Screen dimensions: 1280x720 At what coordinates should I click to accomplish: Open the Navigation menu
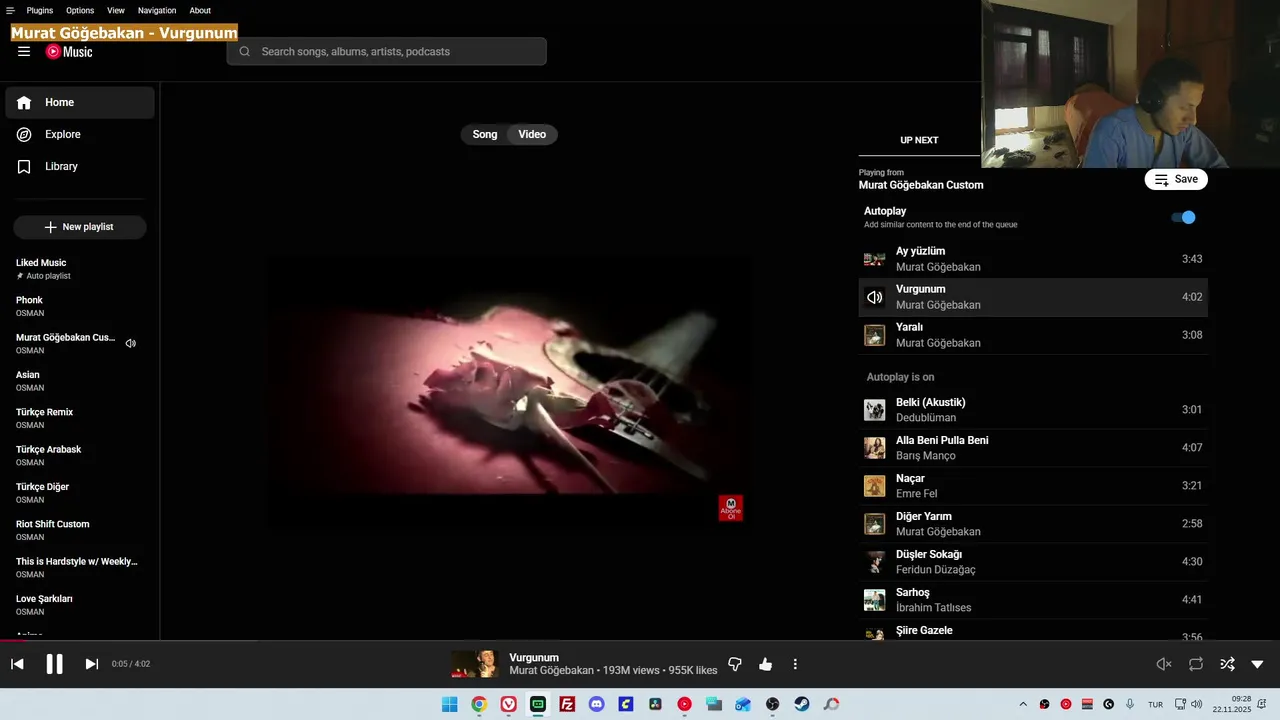point(157,10)
